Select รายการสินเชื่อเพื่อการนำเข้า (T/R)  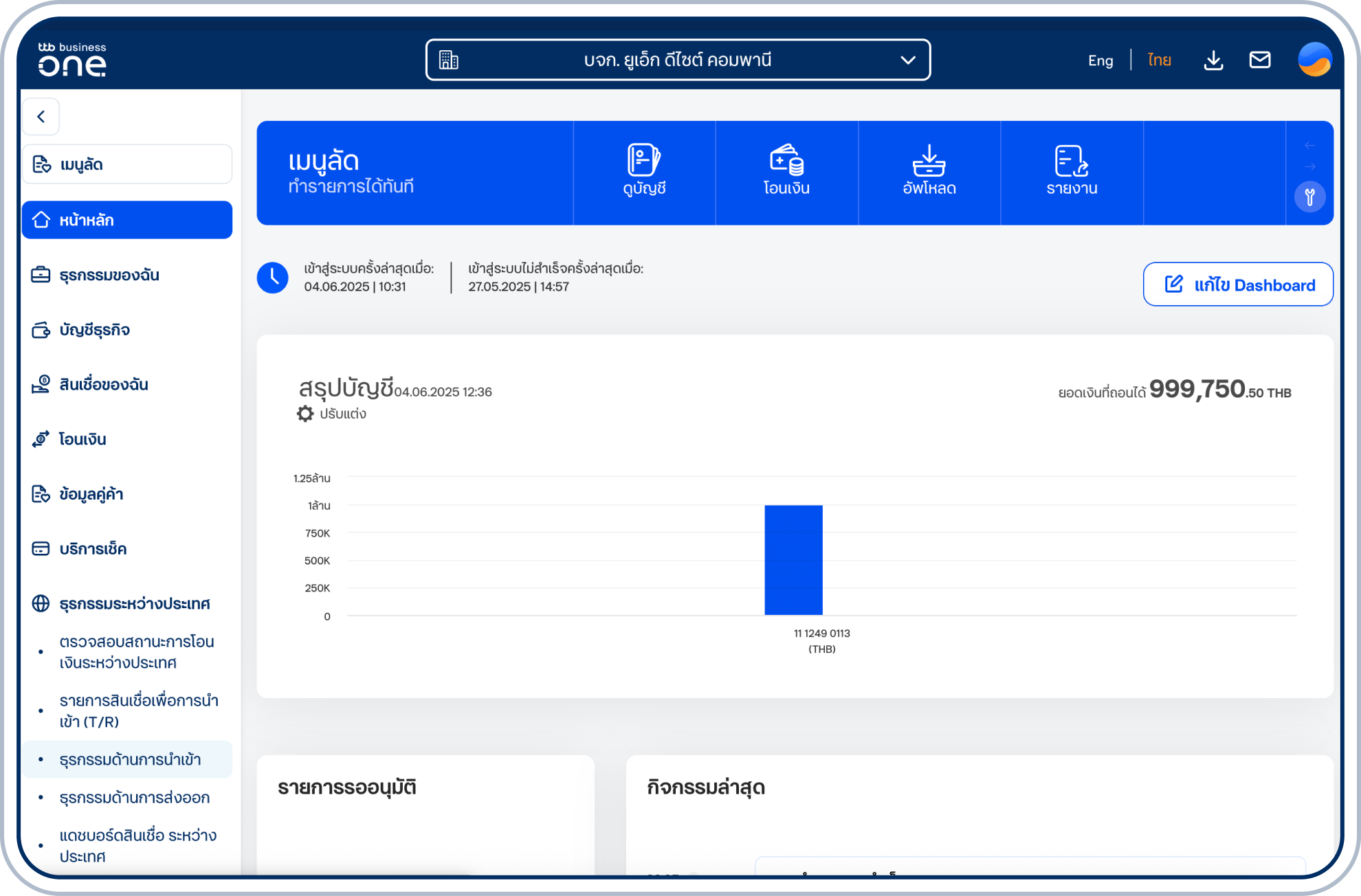pyautogui.click(x=139, y=711)
